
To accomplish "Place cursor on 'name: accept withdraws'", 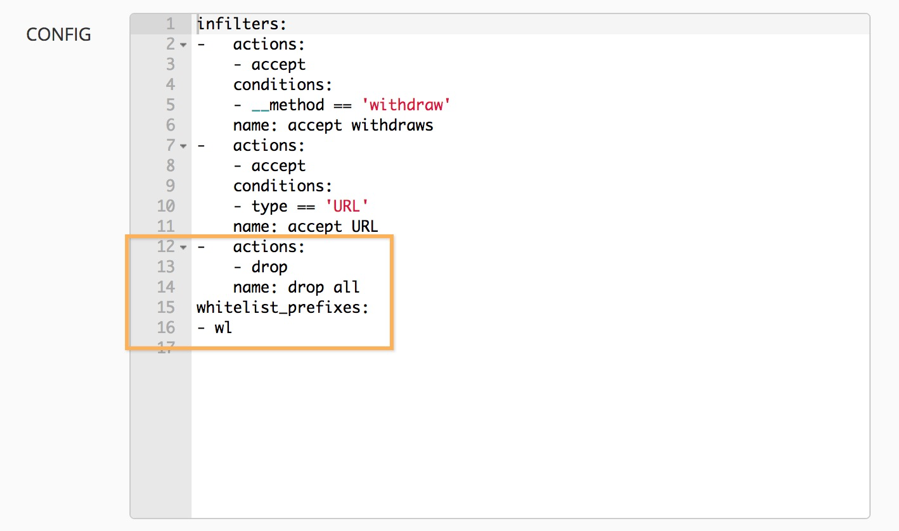I will (333, 125).
